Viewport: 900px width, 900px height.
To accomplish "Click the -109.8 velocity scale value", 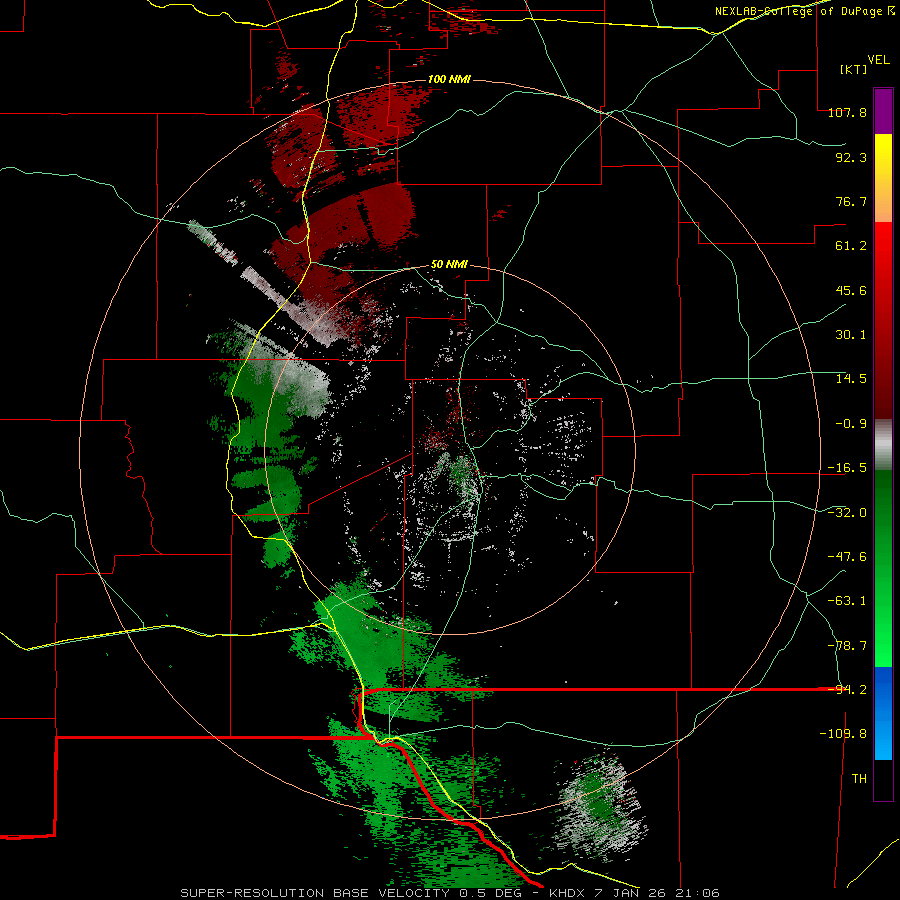I will pyautogui.click(x=843, y=734).
